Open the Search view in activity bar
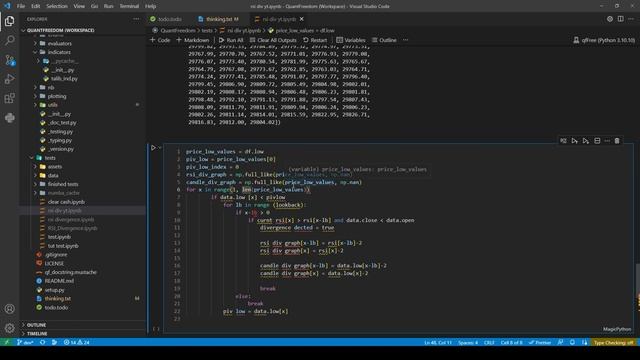Image resolution: width=640 pixels, height=360 pixels. click(9, 40)
